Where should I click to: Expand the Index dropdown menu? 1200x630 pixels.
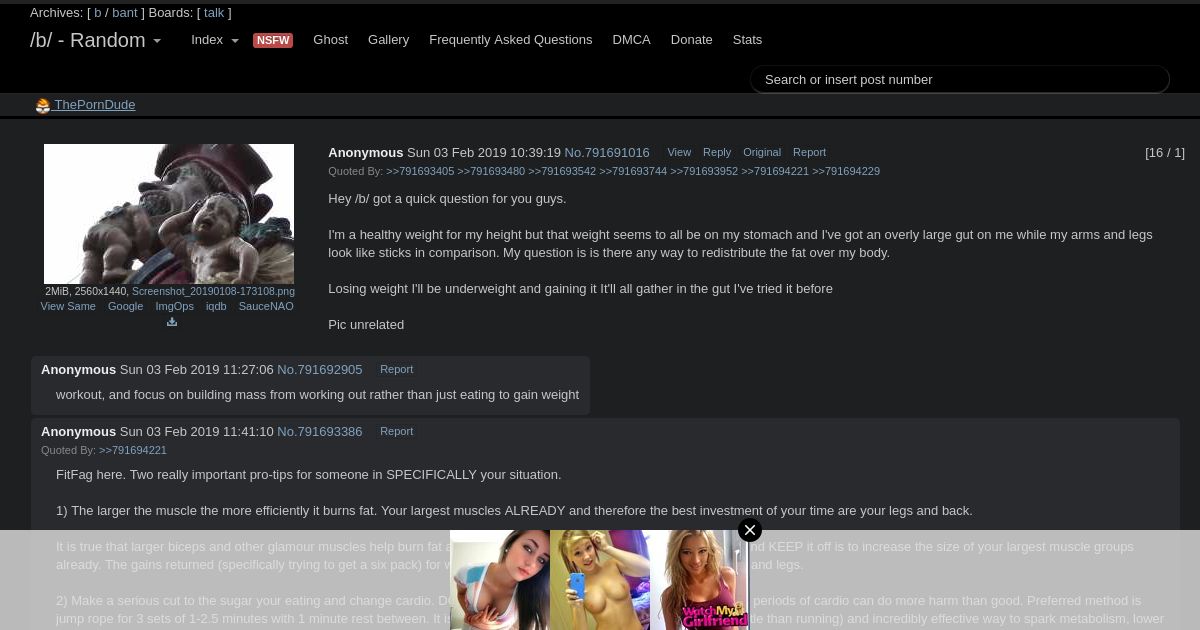pos(215,40)
